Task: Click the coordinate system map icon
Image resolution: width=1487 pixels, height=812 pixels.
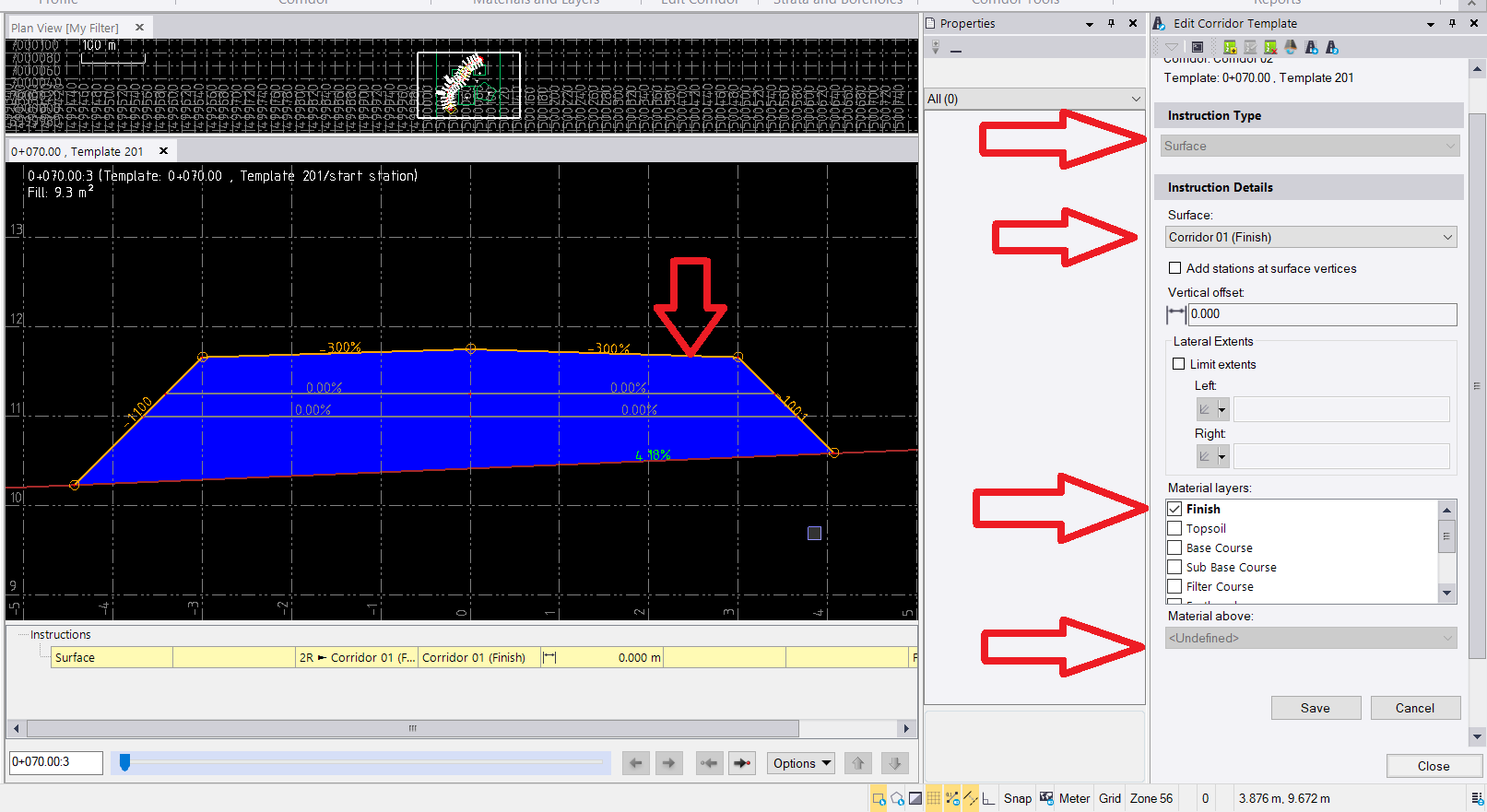Action: coord(1046,798)
